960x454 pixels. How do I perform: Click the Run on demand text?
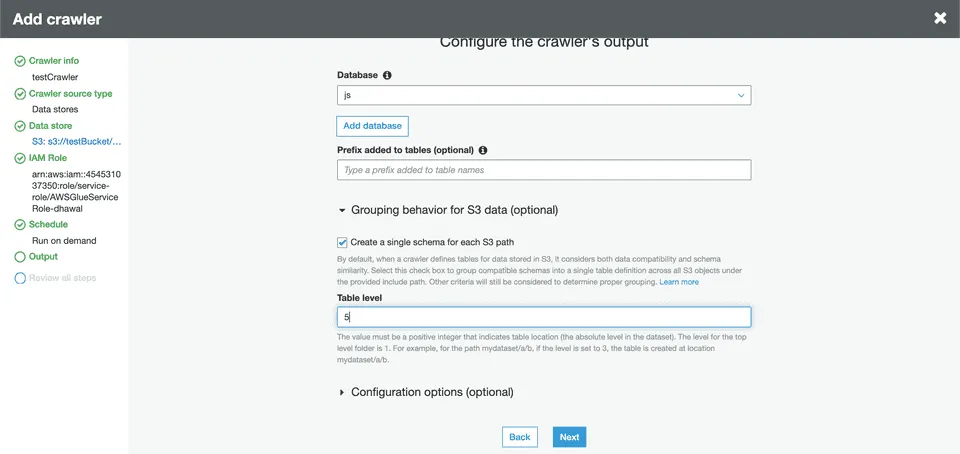(64, 240)
